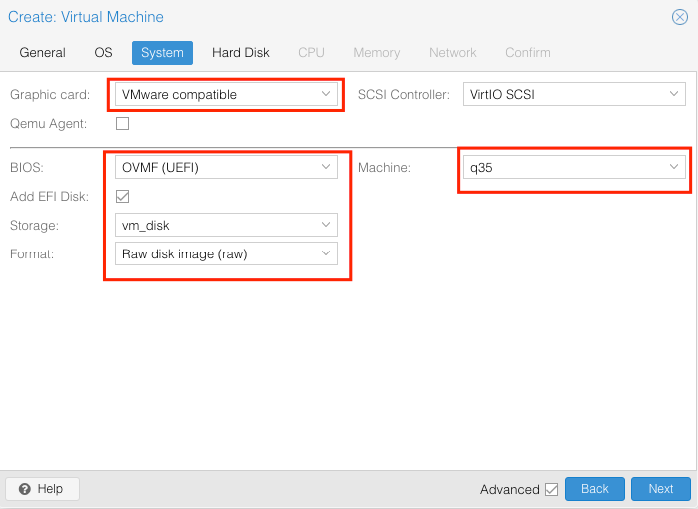Open the BIOS selector arrow
This screenshot has width=698, height=509.
click(326, 167)
